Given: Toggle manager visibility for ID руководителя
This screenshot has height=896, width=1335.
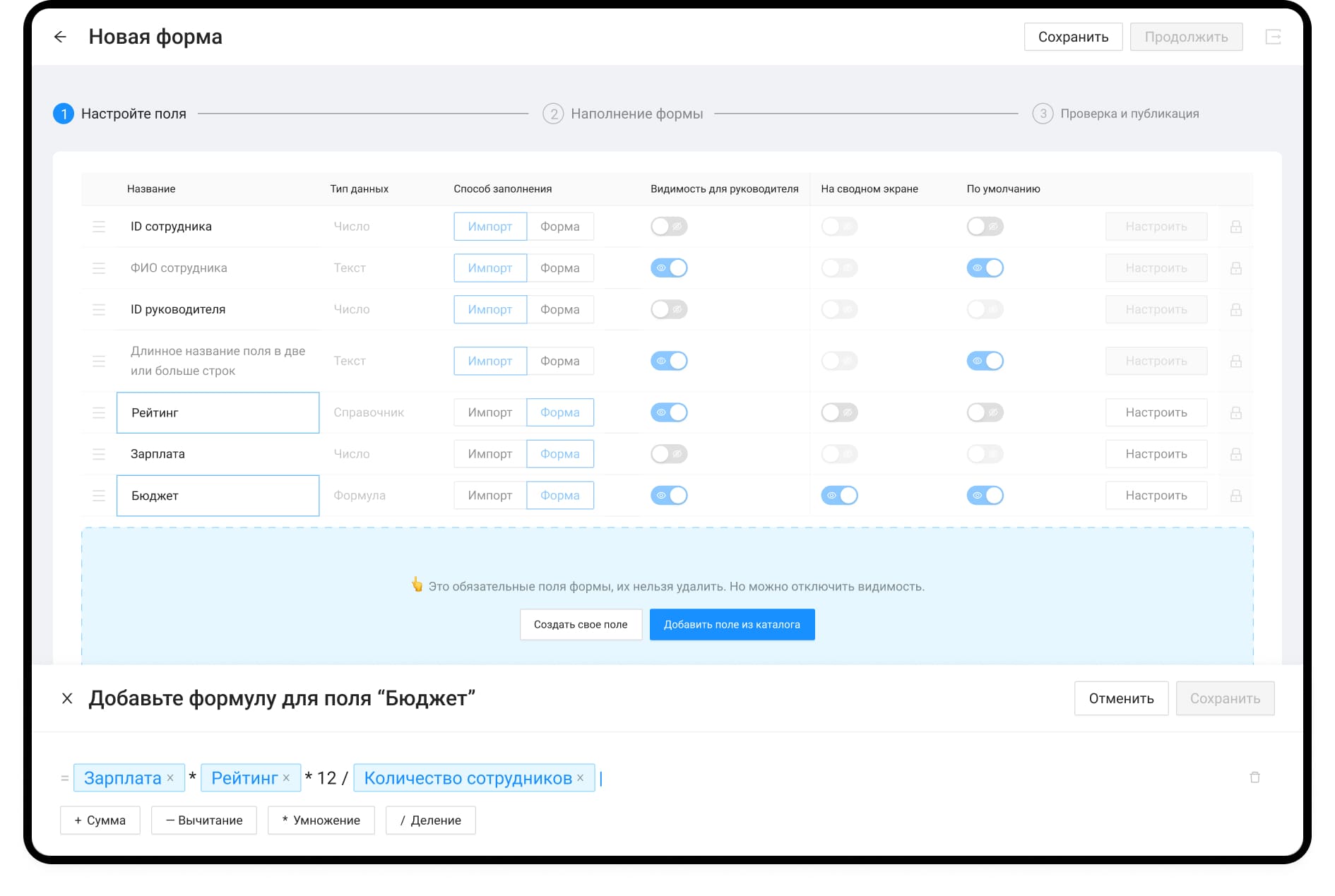Looking at the screenshot, I should (x=669, y=309).
